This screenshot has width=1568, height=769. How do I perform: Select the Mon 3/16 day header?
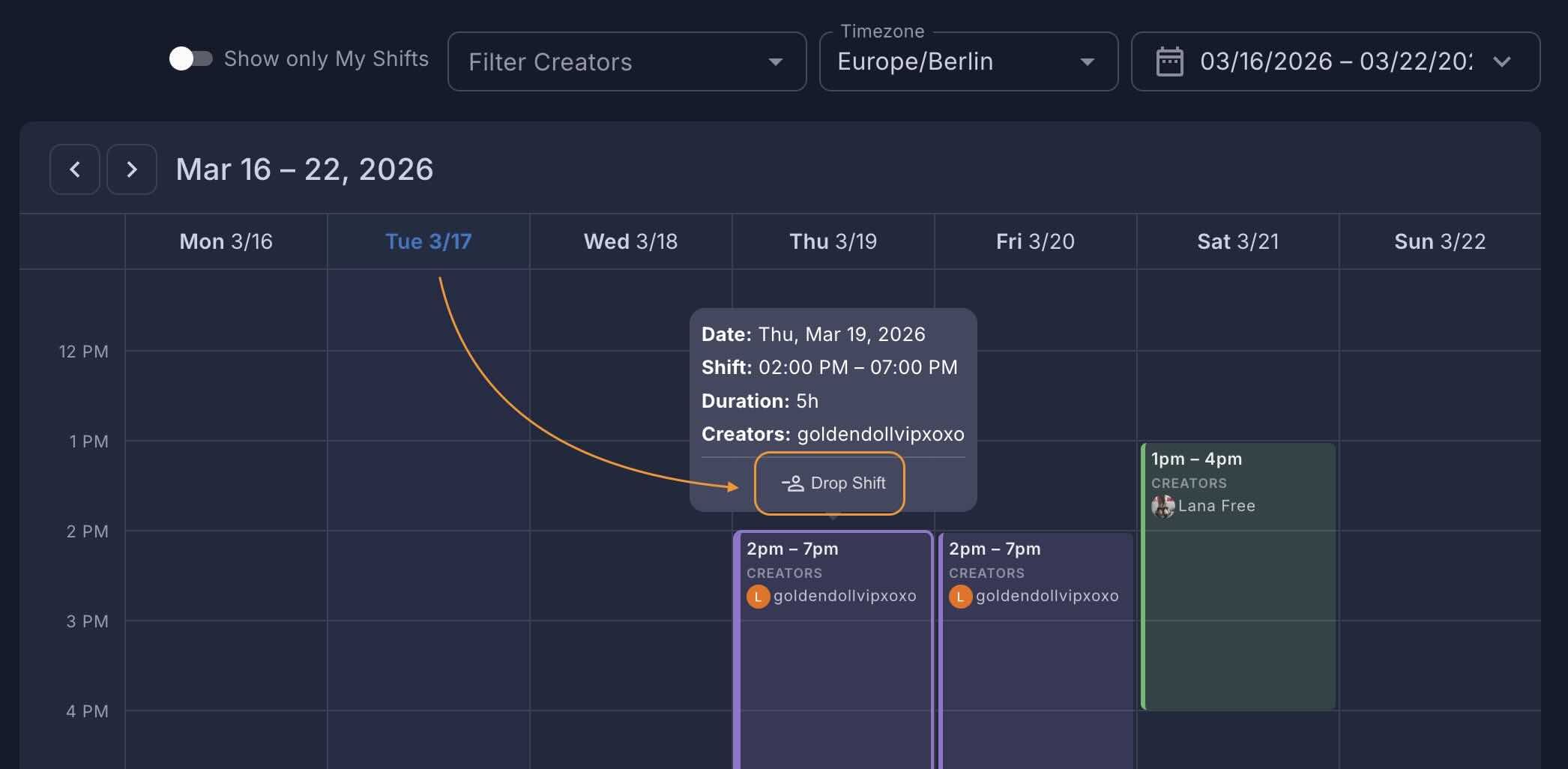(x=226, y=241)
